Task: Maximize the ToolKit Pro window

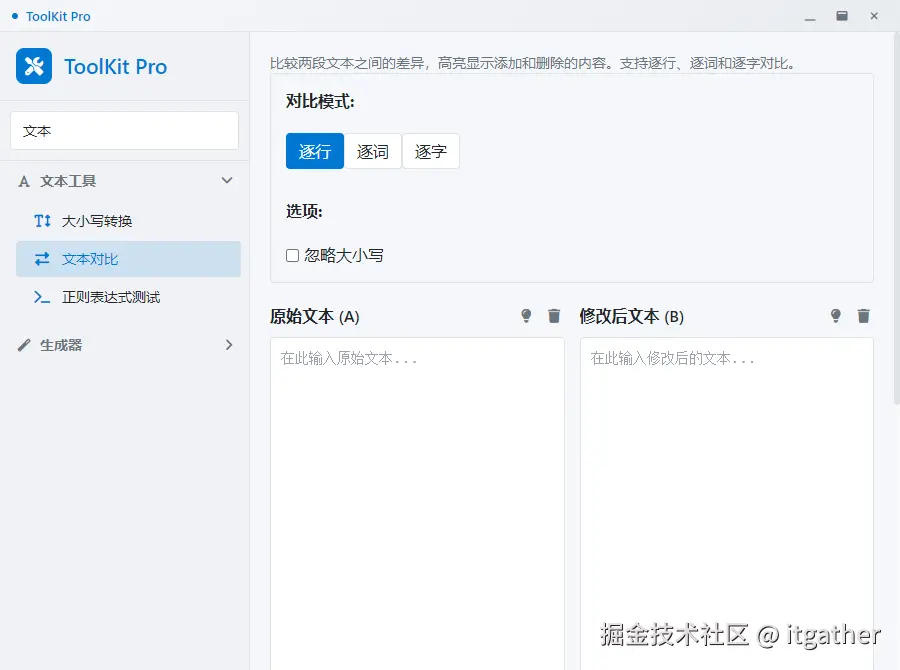Action: 842,16
